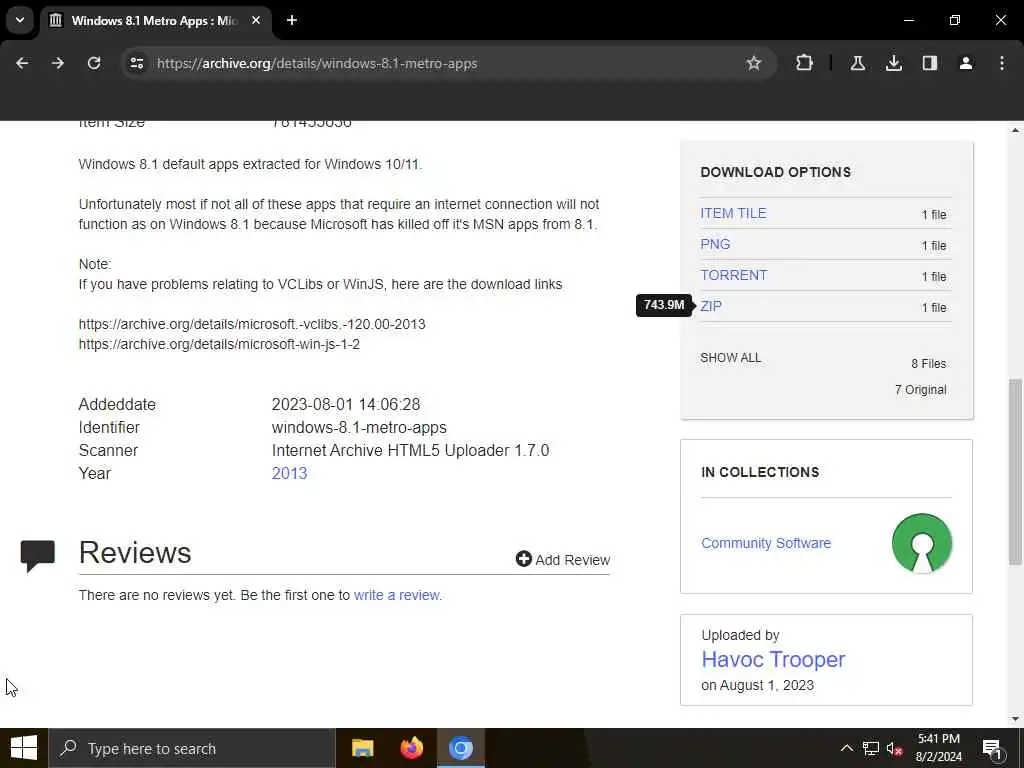
Task: Open the Windows Start menu
Action: click(x=24, y=748)
